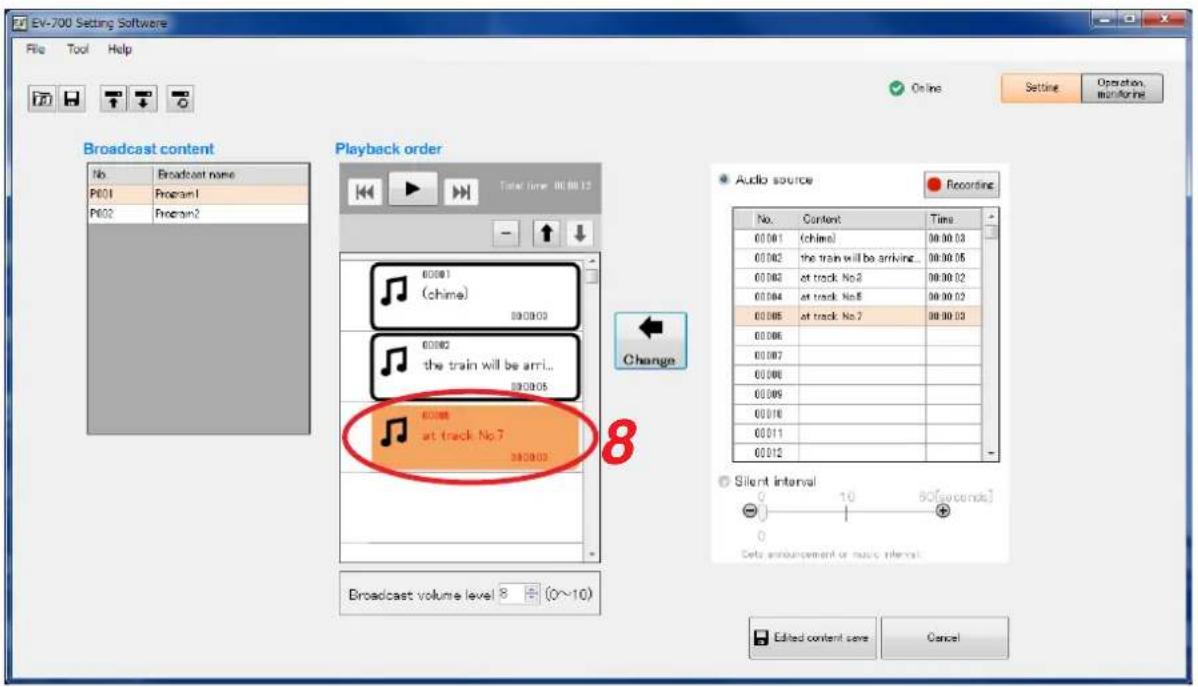Click the silent interval slider handle

click(x=762, y=511)
